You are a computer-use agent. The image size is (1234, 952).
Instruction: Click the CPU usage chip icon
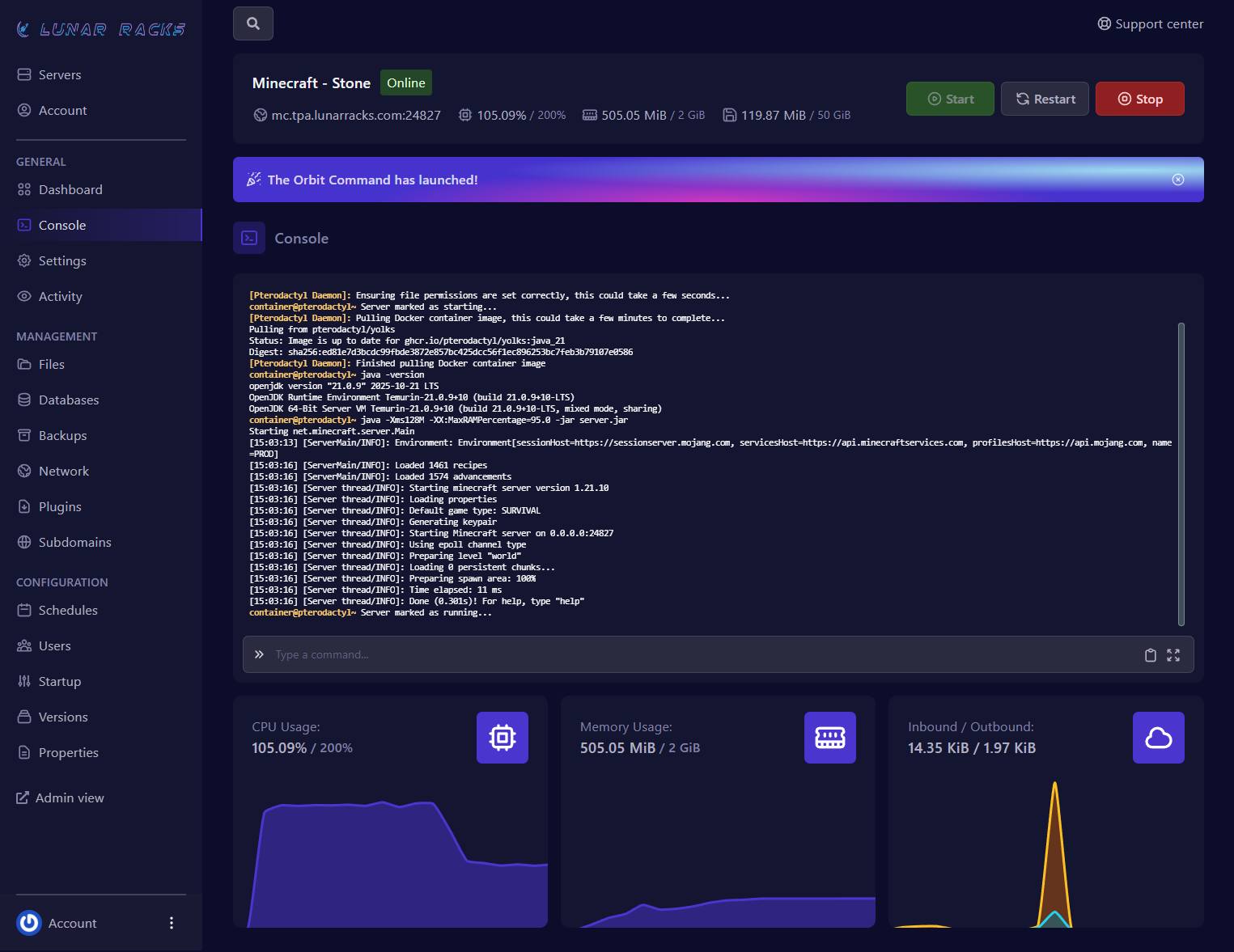pyautogui.click(x=502, y=738)
